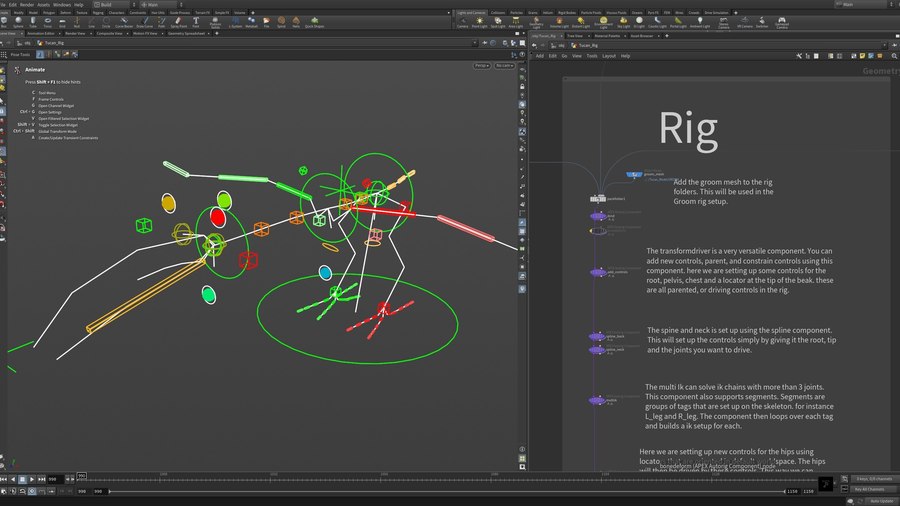Click the stop playback button
Viewport: 900px width, 506px height.
[22, 479]
